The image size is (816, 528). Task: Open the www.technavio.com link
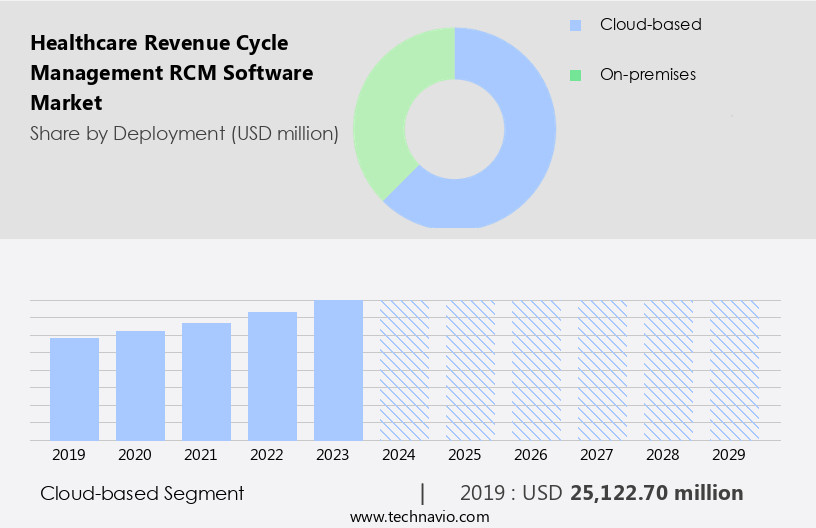click(x=419, y=517)
